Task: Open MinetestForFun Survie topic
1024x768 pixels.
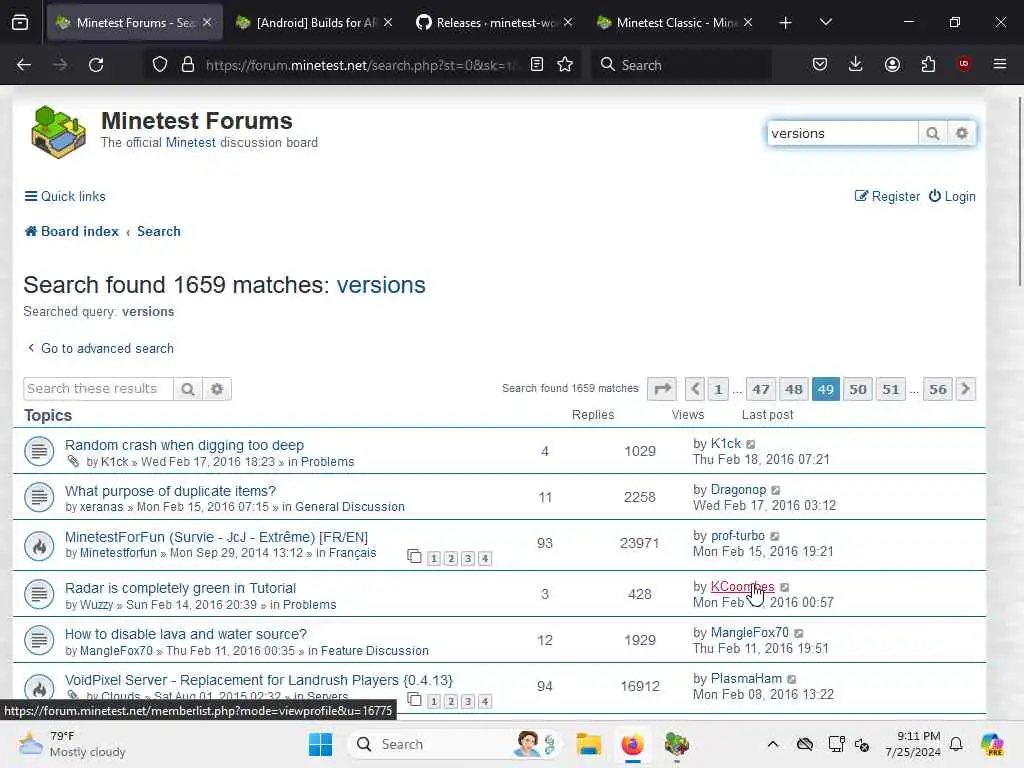Action: (216, 537)
